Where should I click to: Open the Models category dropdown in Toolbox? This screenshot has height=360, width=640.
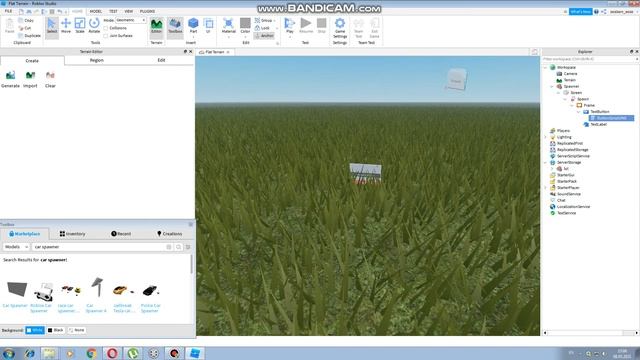pyautogui.click(x=16, y=247)
